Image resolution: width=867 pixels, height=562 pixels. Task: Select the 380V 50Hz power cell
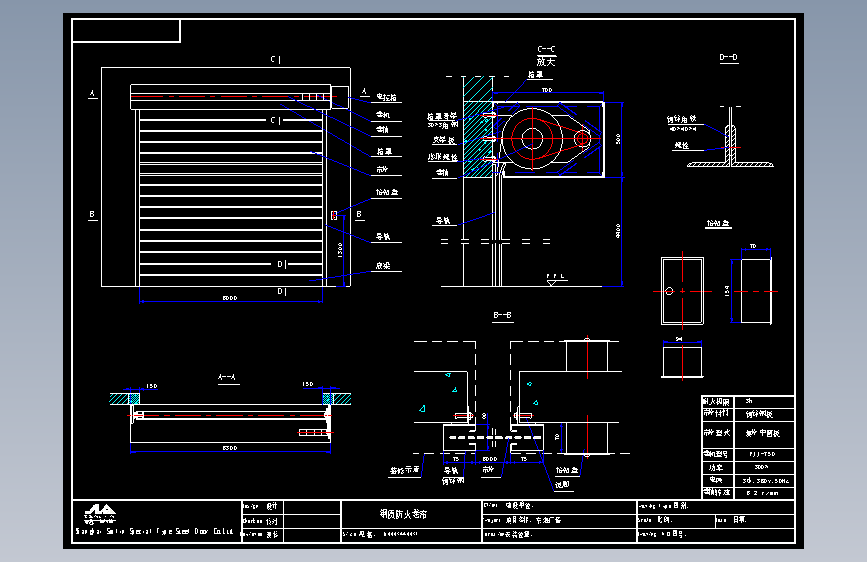(x=765, y=481)
